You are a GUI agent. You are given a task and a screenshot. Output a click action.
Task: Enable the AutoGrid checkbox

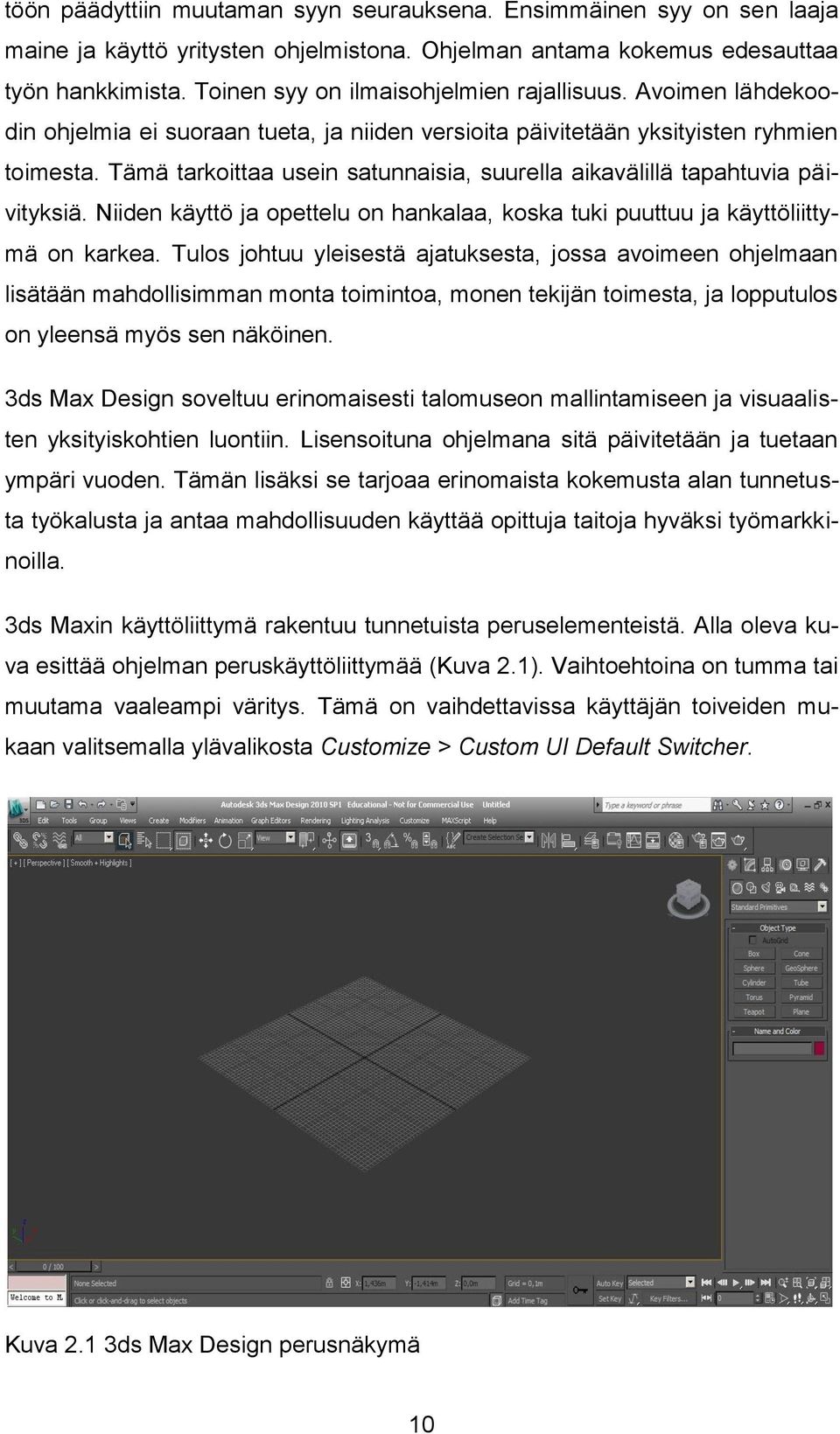(752, 941)
